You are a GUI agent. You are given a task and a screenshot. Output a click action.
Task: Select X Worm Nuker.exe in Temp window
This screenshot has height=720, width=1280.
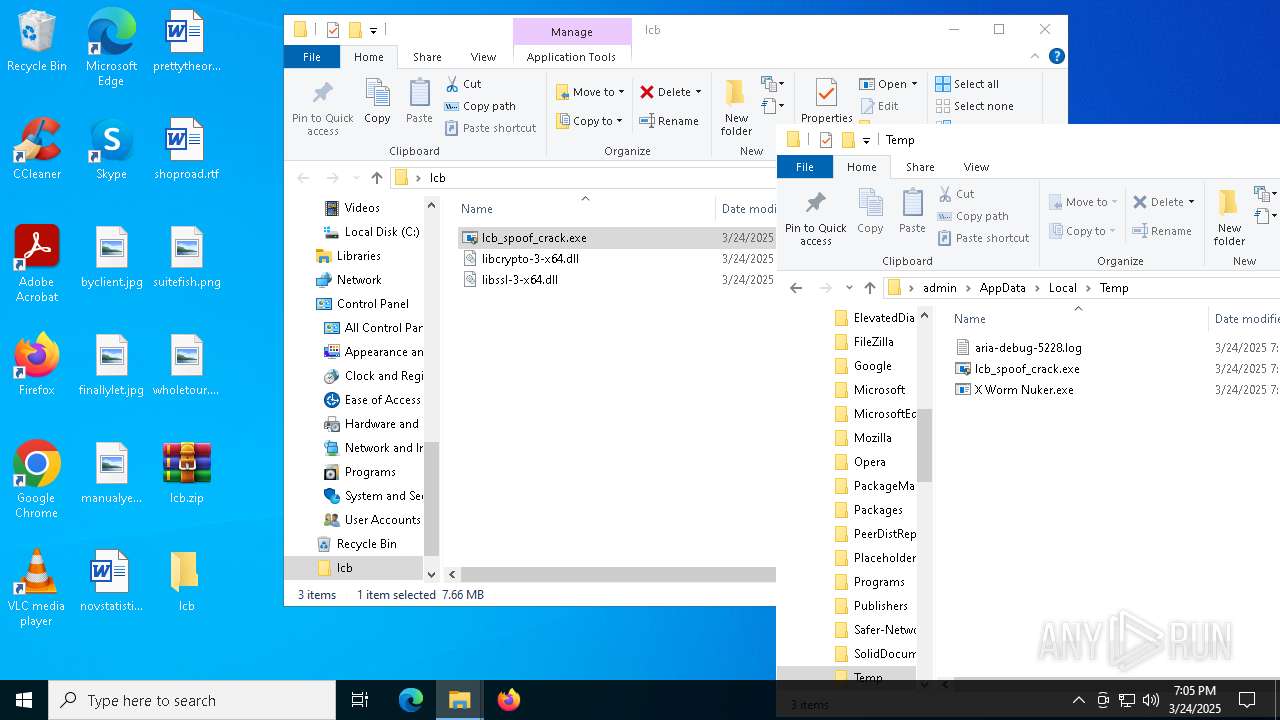click(1024, 390)
